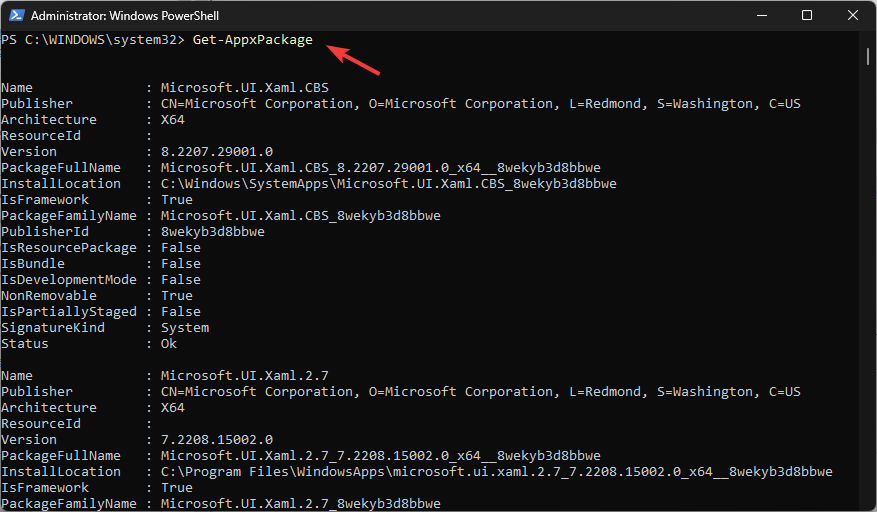The image size is (877, 512).
Task: Click the SignatureKind System value
Action: click(185, 328)
